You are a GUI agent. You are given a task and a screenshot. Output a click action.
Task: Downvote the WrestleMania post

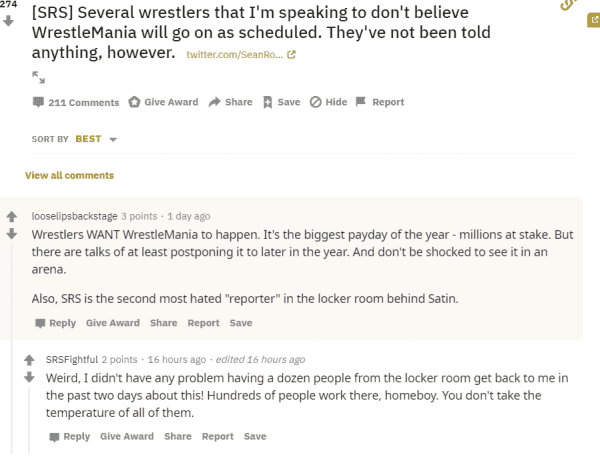click(9, 20)
